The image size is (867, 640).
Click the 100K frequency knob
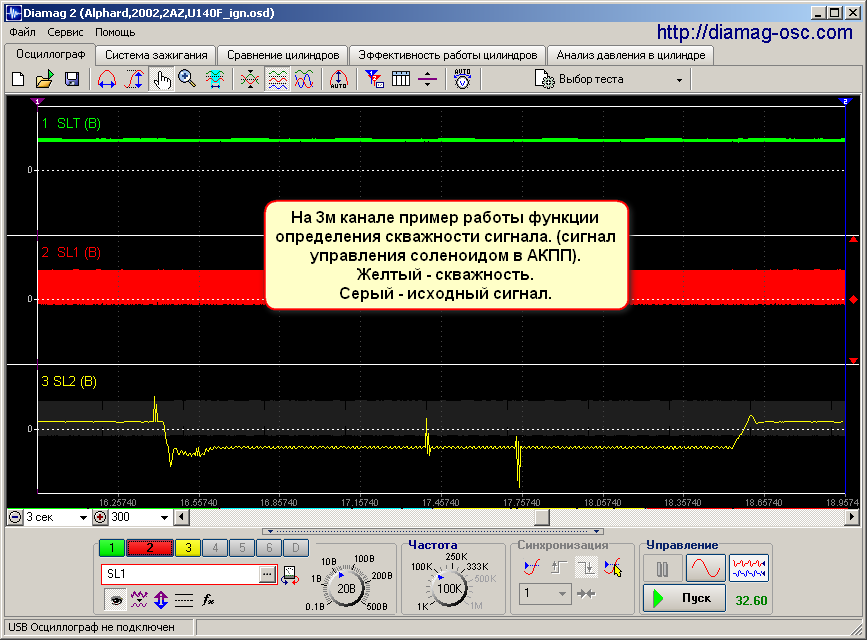click(449, 588)
